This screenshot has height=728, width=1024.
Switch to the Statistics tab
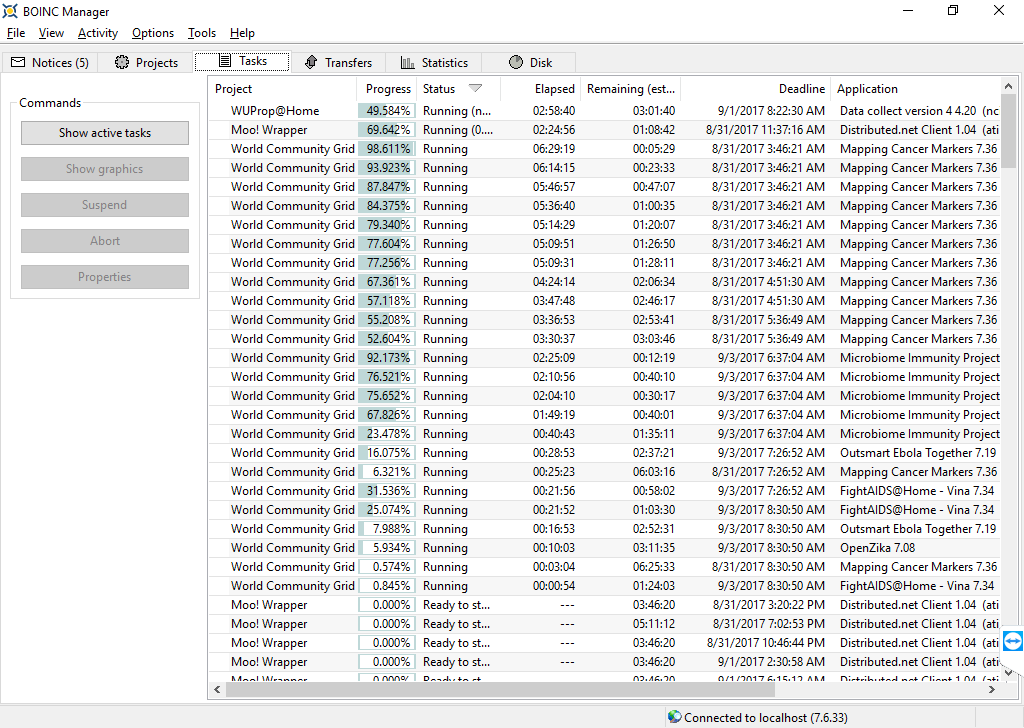click(x=434, y=63)
